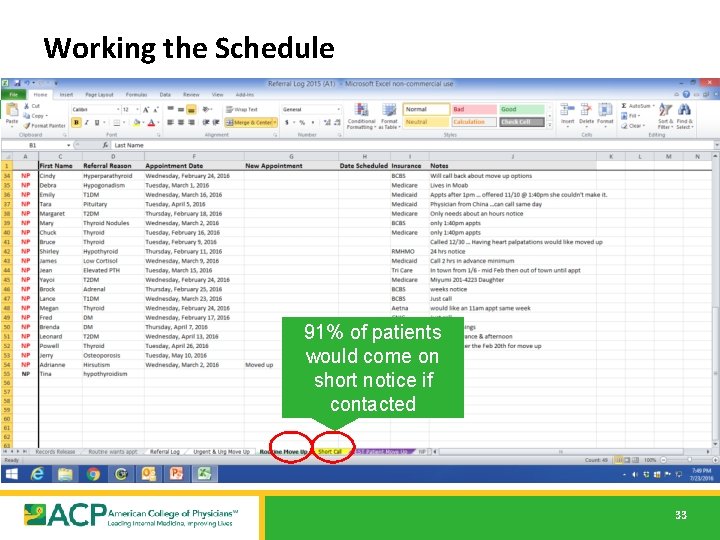Open the Clear dropdown in Editing group

[633, 125]
